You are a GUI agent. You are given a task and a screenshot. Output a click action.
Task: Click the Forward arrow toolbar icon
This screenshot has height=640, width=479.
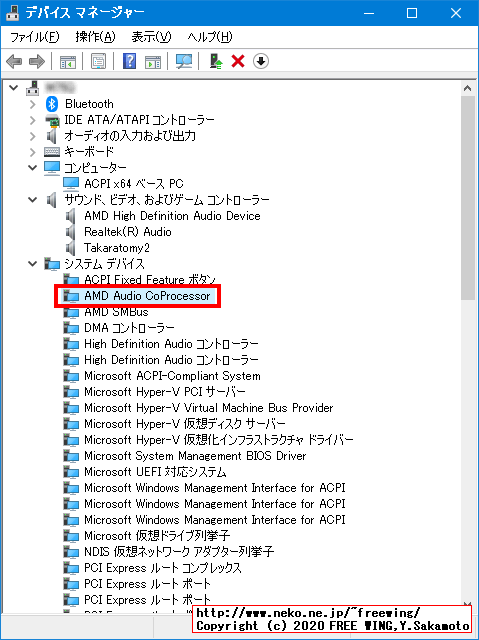37,62
